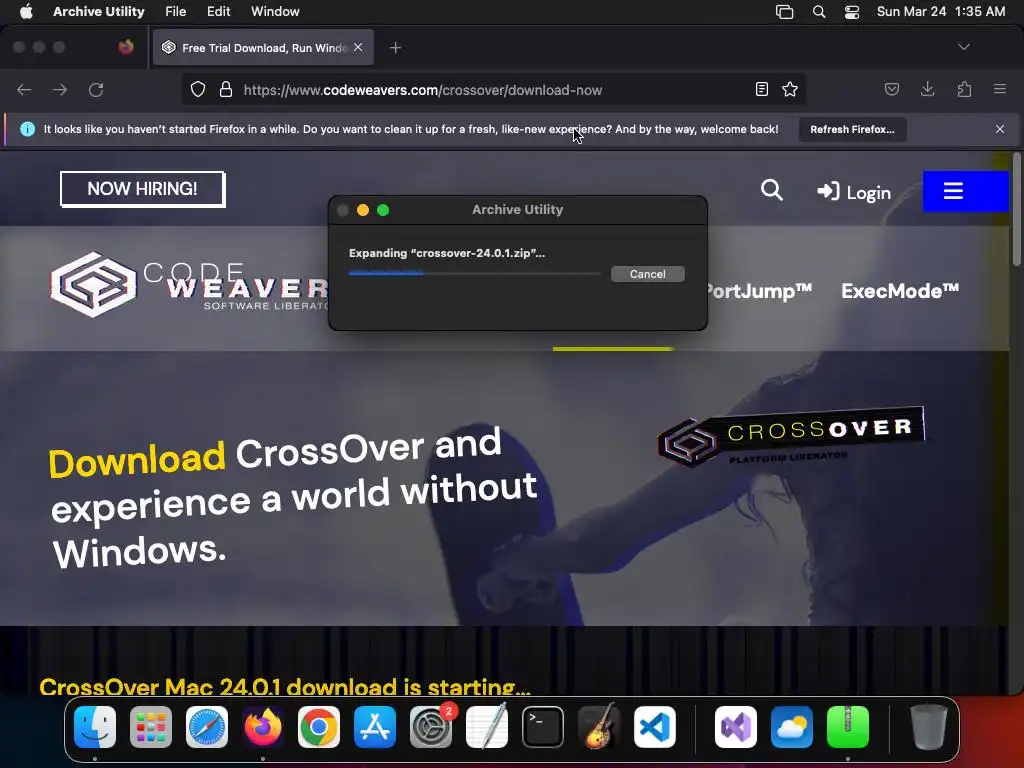Screen dimensions: 1024x768
Task: Open the Firefox downloads panel
Action: click(927, 89)
